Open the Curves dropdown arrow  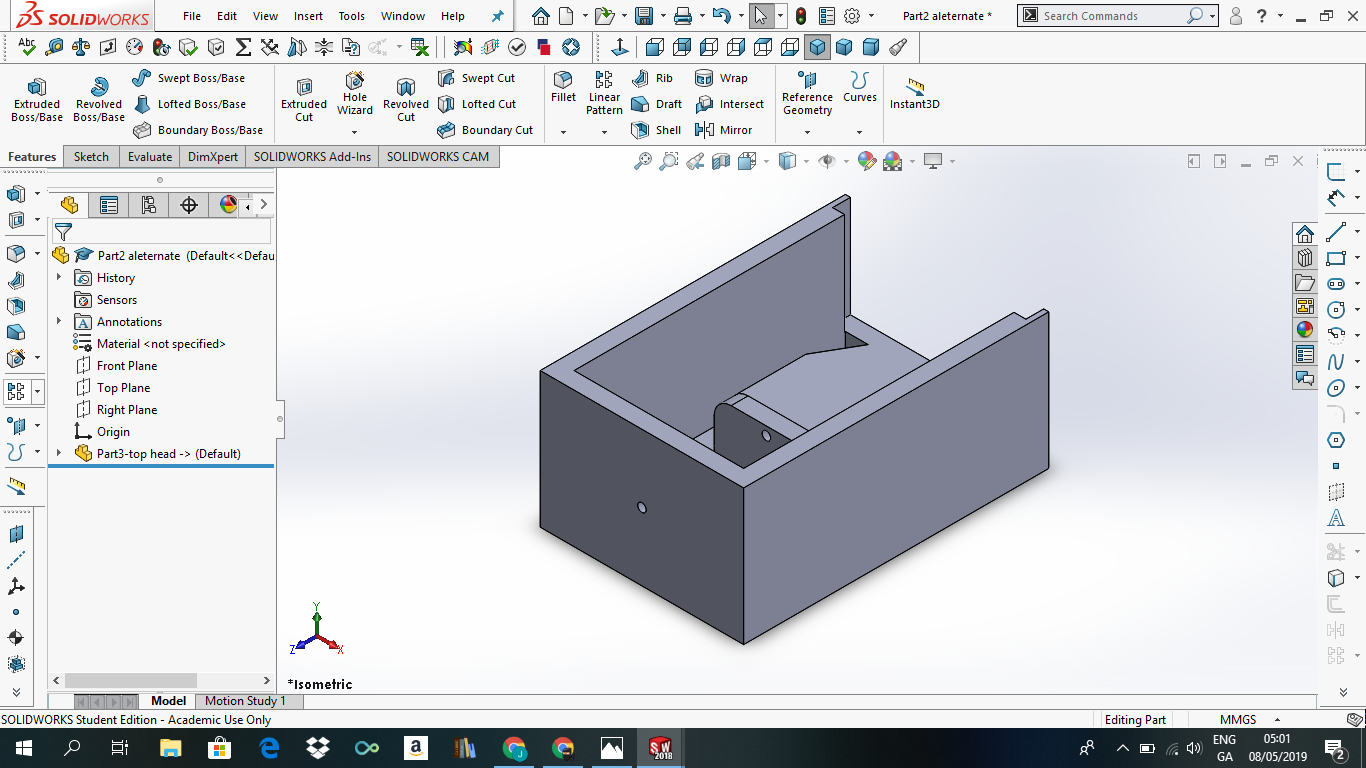point(860,132)
